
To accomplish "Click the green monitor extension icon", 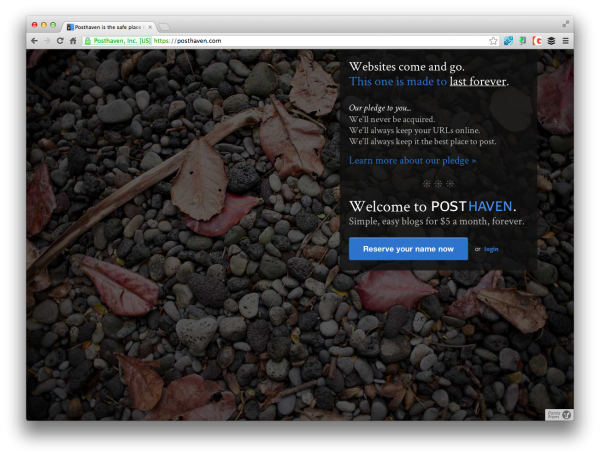I will coord(523,41).
